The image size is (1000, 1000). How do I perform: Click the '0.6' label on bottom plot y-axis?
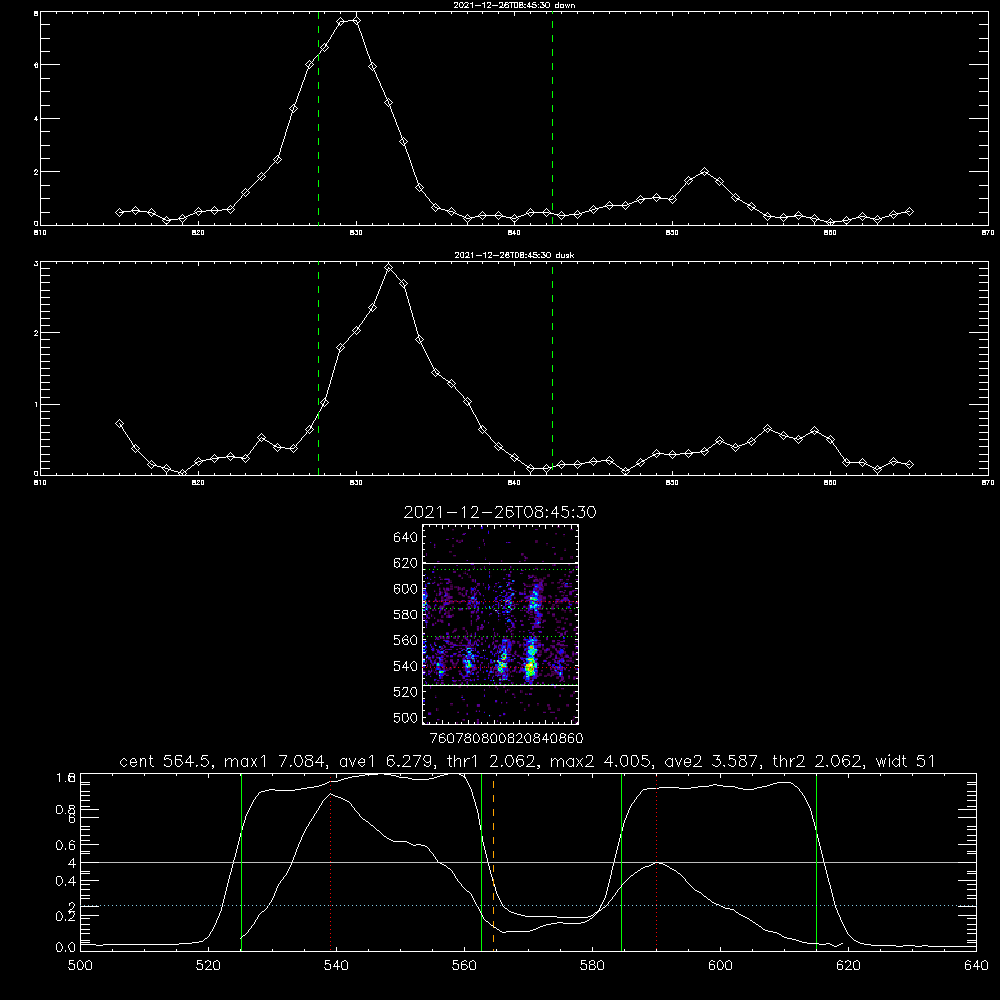pyautogui.click(x=65, y=845)
